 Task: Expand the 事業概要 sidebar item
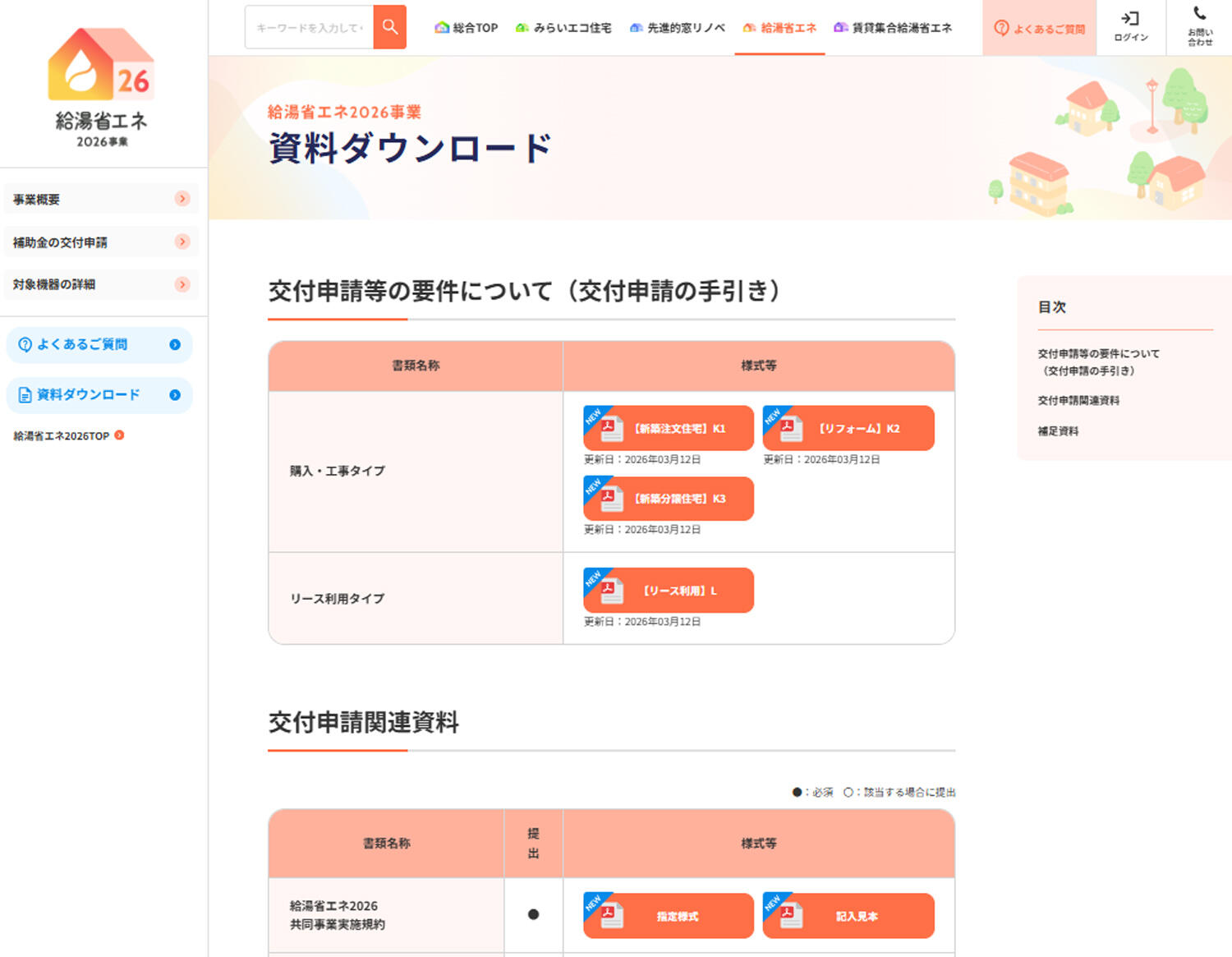click(x=100, y=199)
